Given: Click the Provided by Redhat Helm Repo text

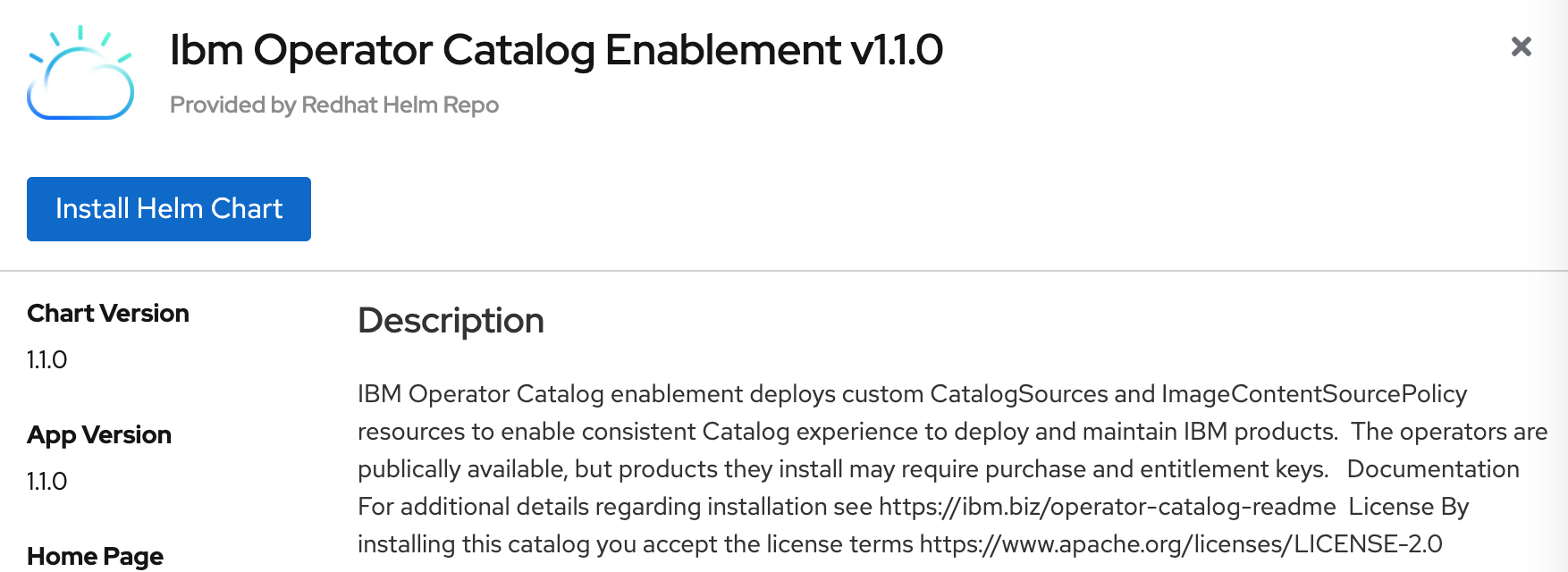Looking at the screenshot, I should (x=334, y=105).
